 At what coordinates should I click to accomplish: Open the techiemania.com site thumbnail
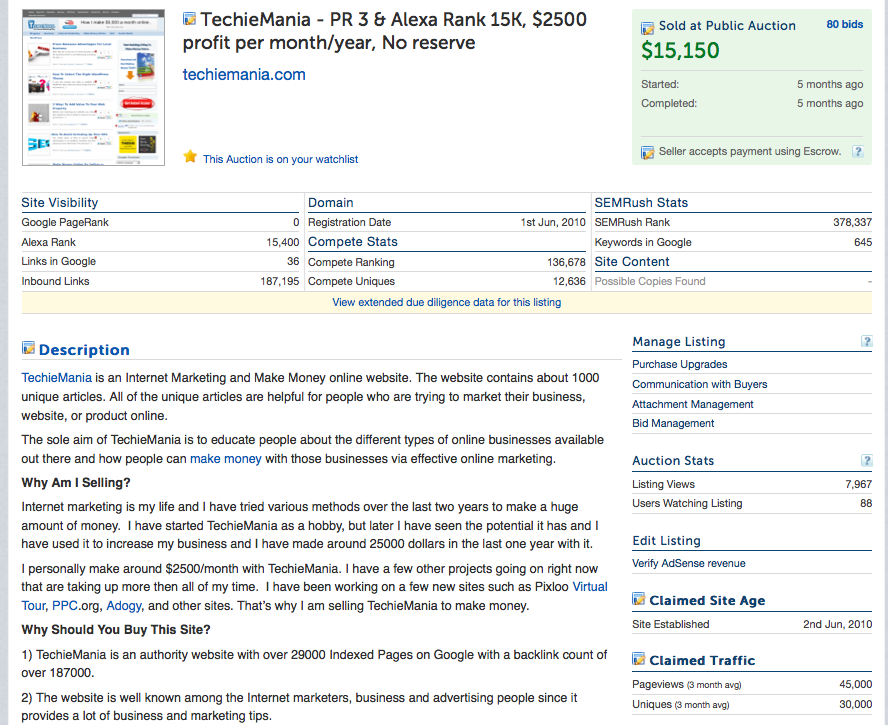coord(93,87)
